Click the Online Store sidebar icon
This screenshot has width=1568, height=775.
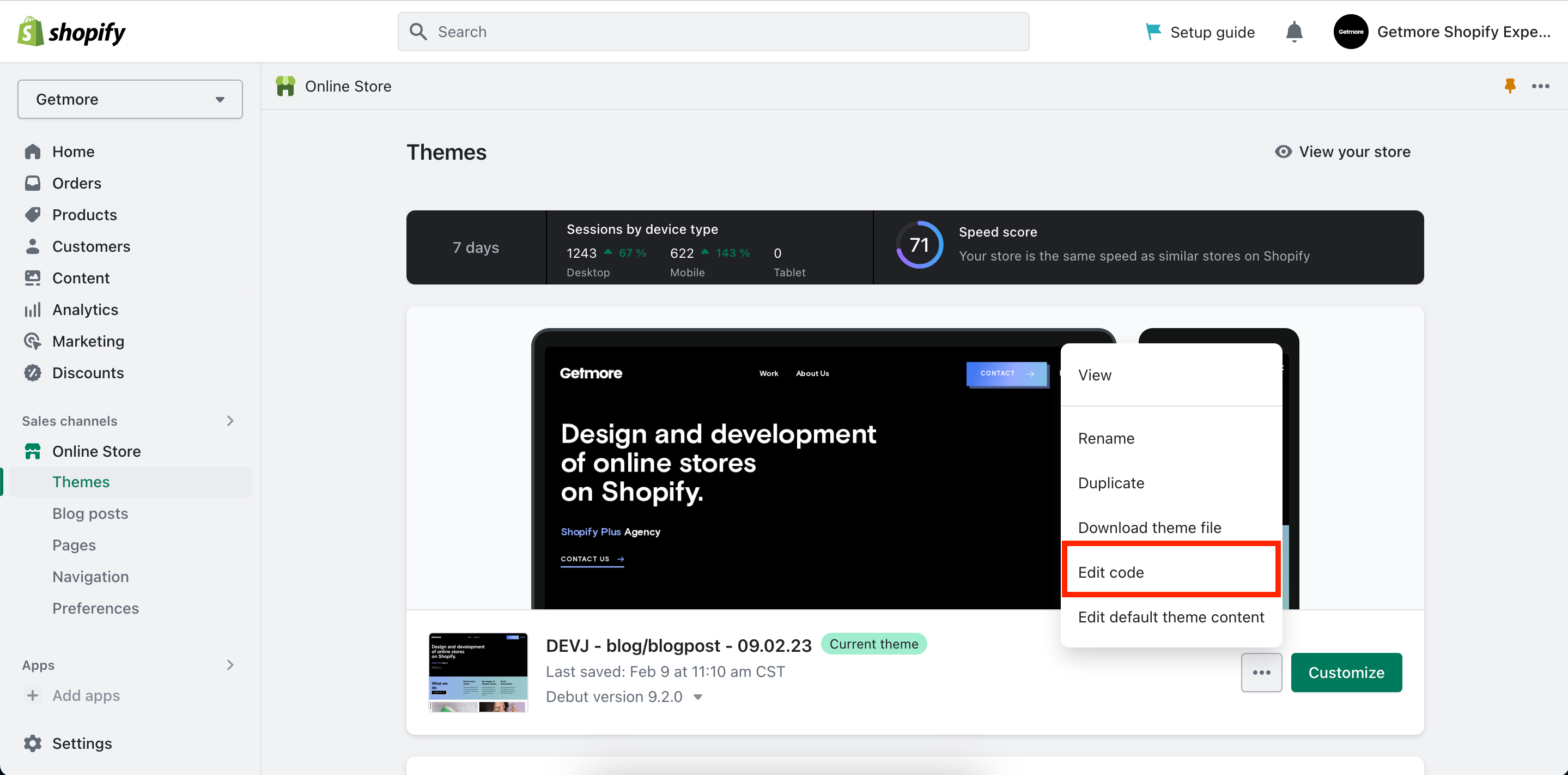[33, 452]
